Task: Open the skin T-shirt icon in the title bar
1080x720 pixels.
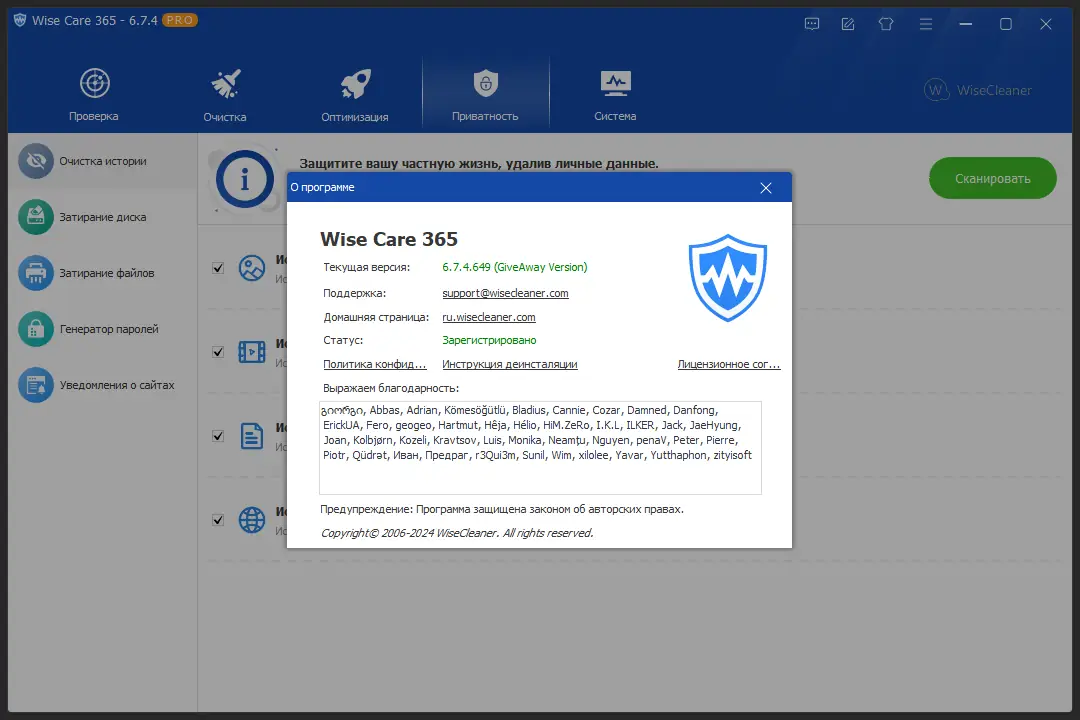Action: [886, 24]
